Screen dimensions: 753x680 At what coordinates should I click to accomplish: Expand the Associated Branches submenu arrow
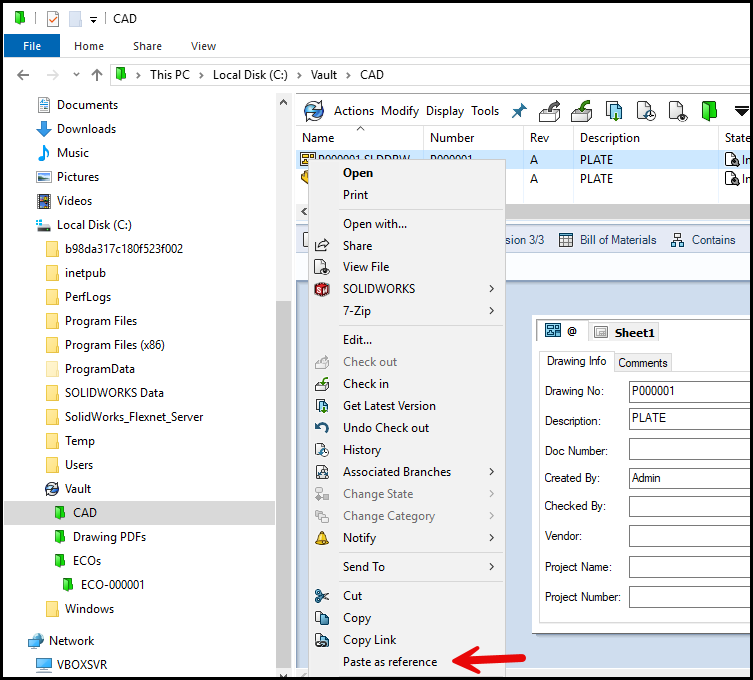click(492, 472)
